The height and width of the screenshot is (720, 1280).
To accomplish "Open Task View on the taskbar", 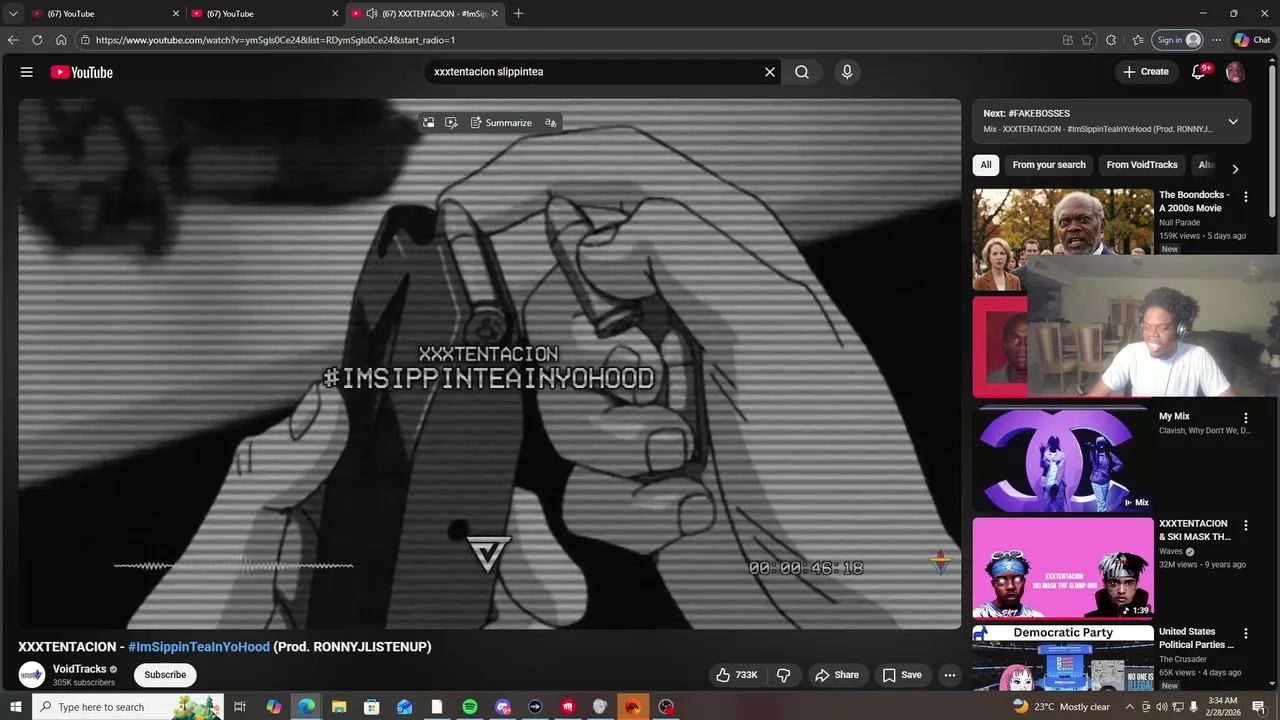I will point(240,707).
